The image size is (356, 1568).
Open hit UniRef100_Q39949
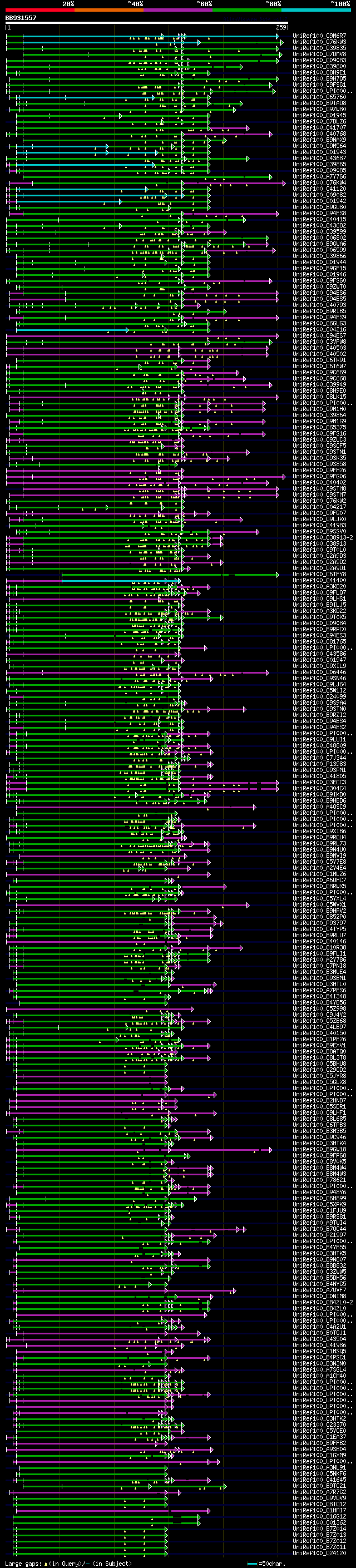point(319,384)
